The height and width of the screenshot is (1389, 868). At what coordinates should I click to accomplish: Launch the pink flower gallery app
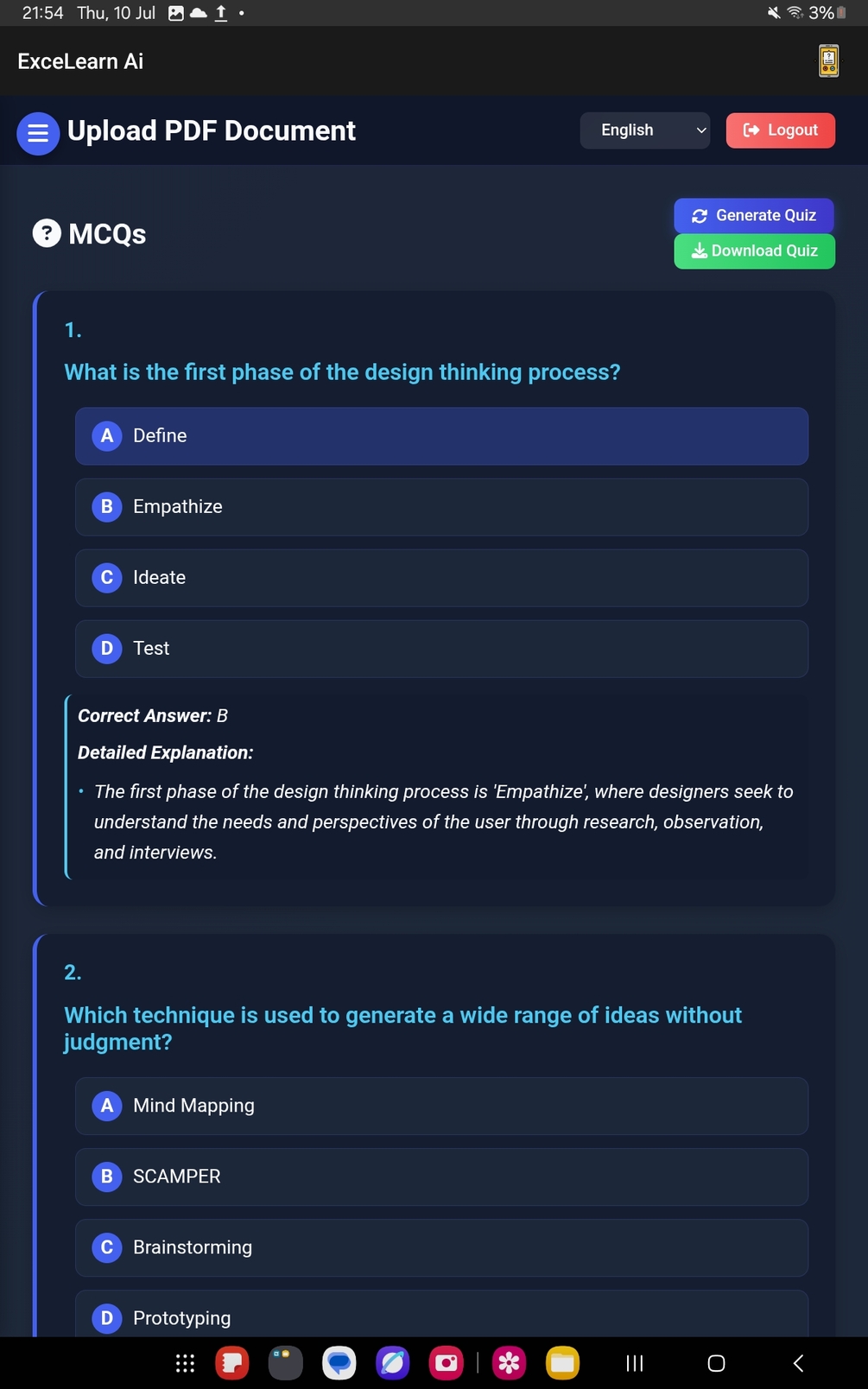click(509, 1363)
